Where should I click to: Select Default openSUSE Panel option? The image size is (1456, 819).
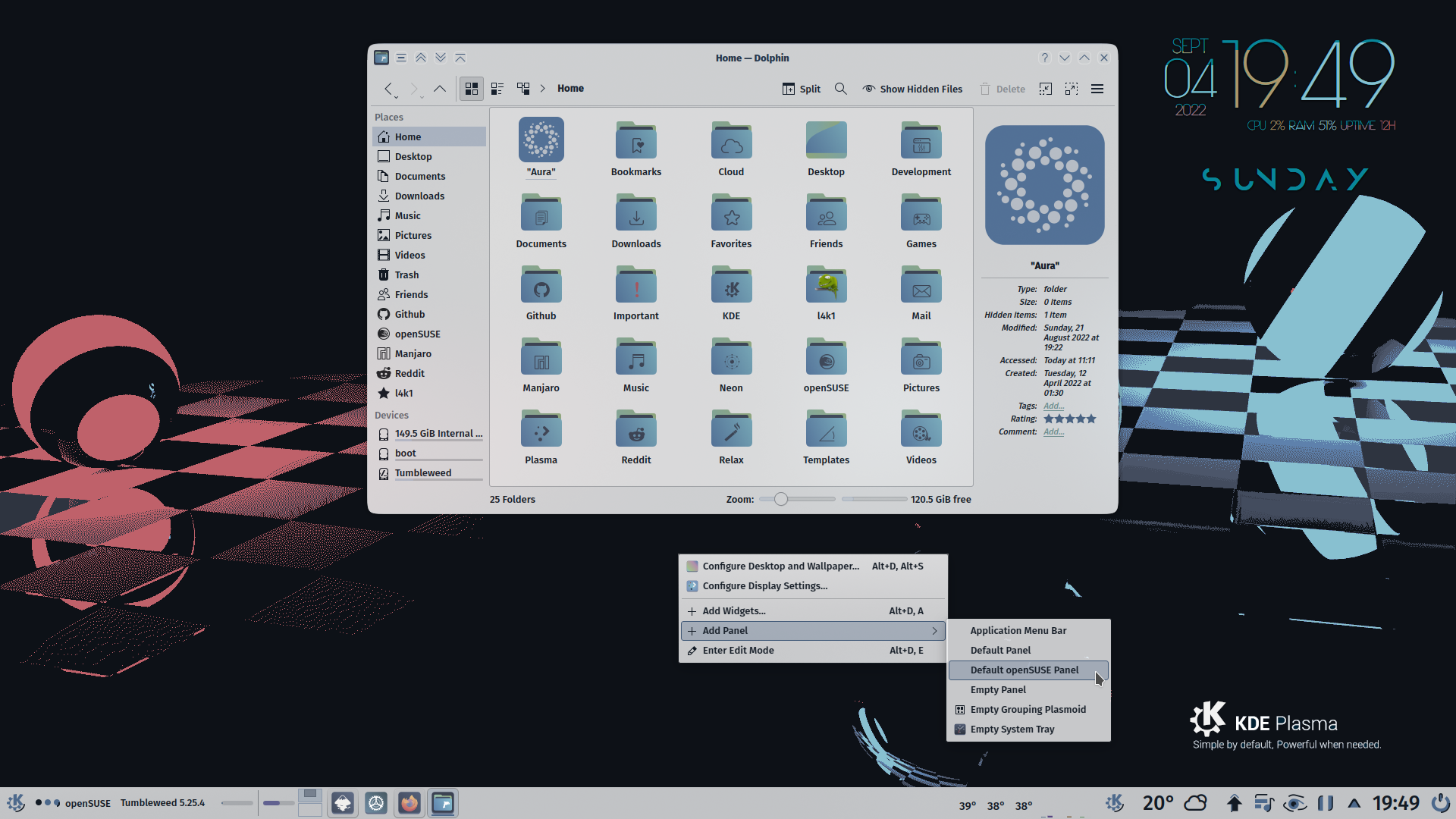[1028, 670]
